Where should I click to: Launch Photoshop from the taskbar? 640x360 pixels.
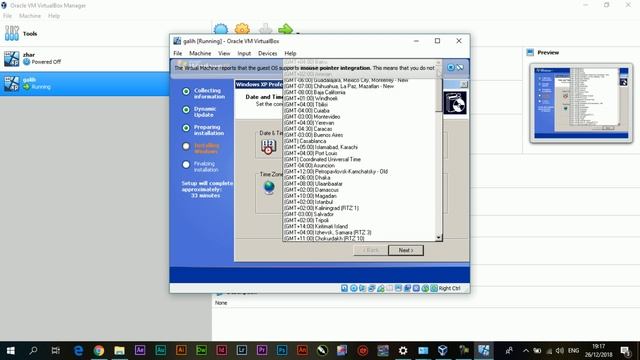point(282,351)
